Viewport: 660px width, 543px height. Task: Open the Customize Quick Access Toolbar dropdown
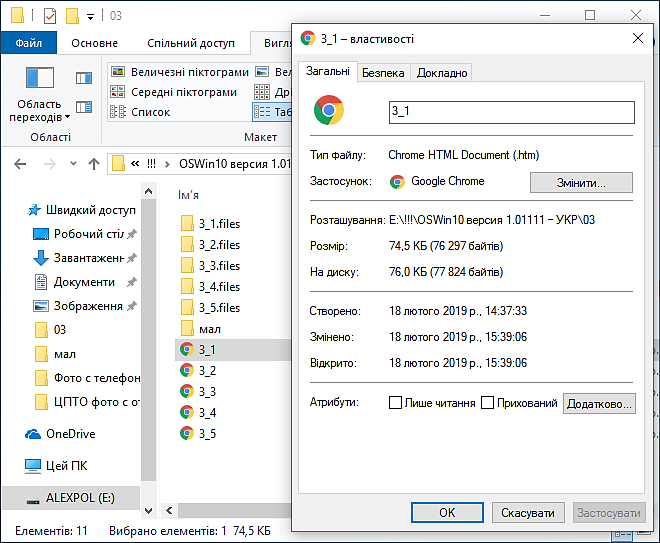pos(90,17)
